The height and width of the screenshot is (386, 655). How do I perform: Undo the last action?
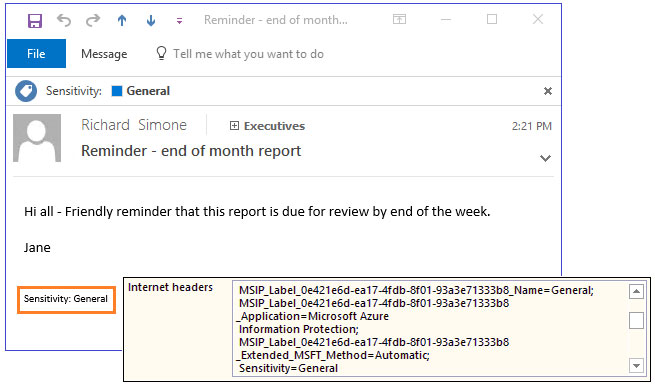(64, 20)
